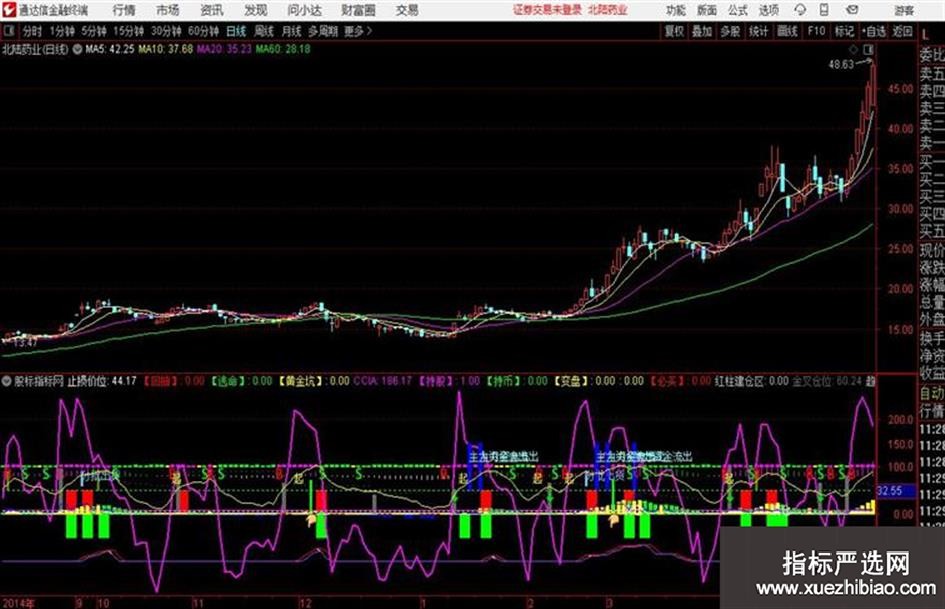Open the 资讯 menu
This screenshot has width=945, height=609.
212,10
